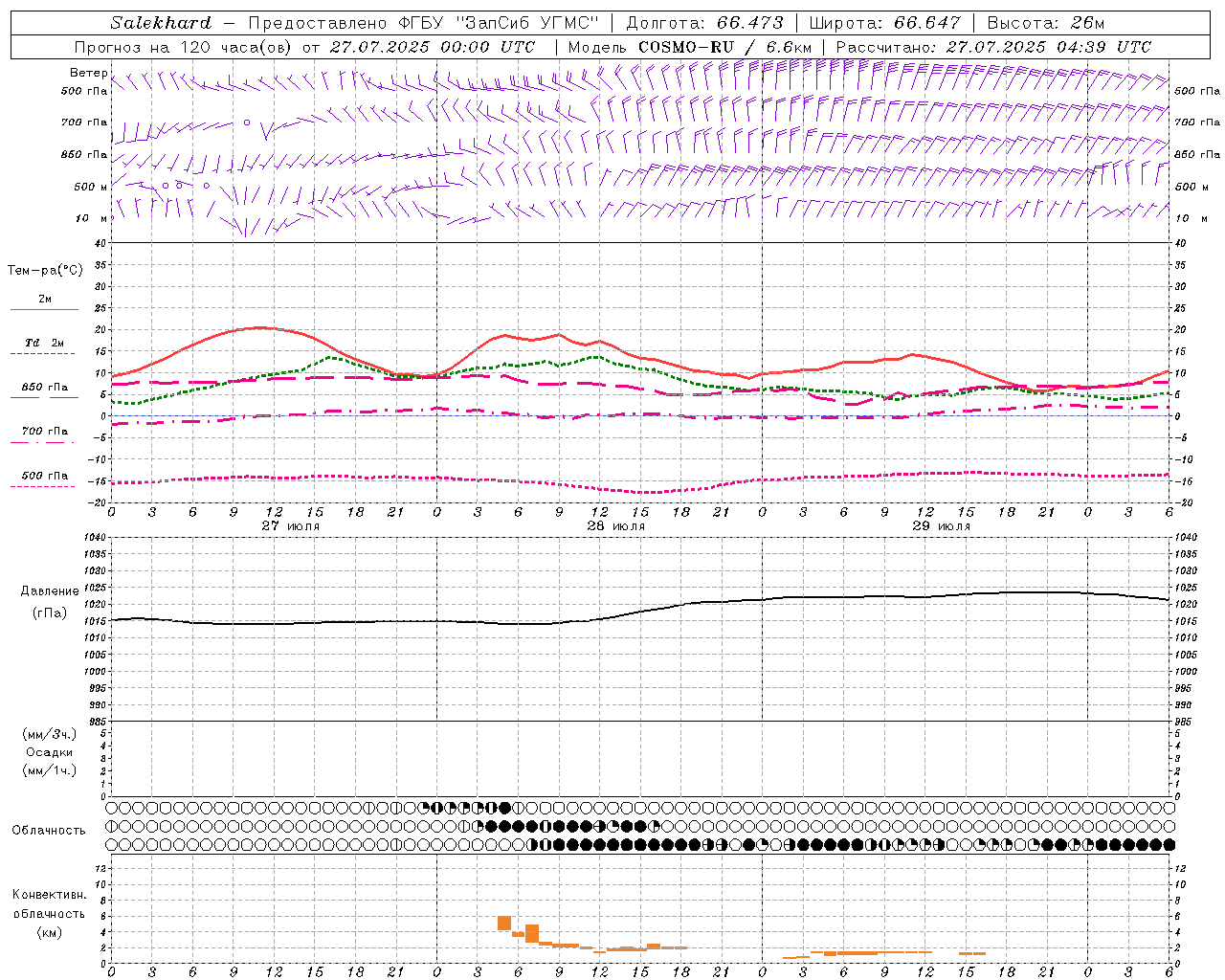Click the '28 июля' date label
1225x980 pixels.
[616, 526]
